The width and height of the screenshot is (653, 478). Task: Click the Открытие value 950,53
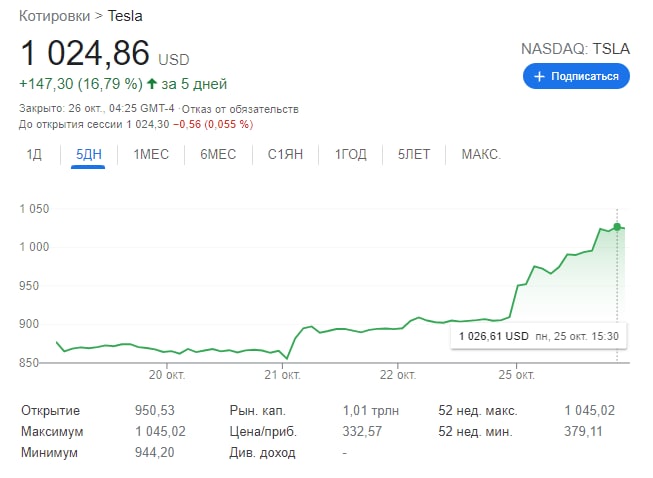(x=155, y=411)
